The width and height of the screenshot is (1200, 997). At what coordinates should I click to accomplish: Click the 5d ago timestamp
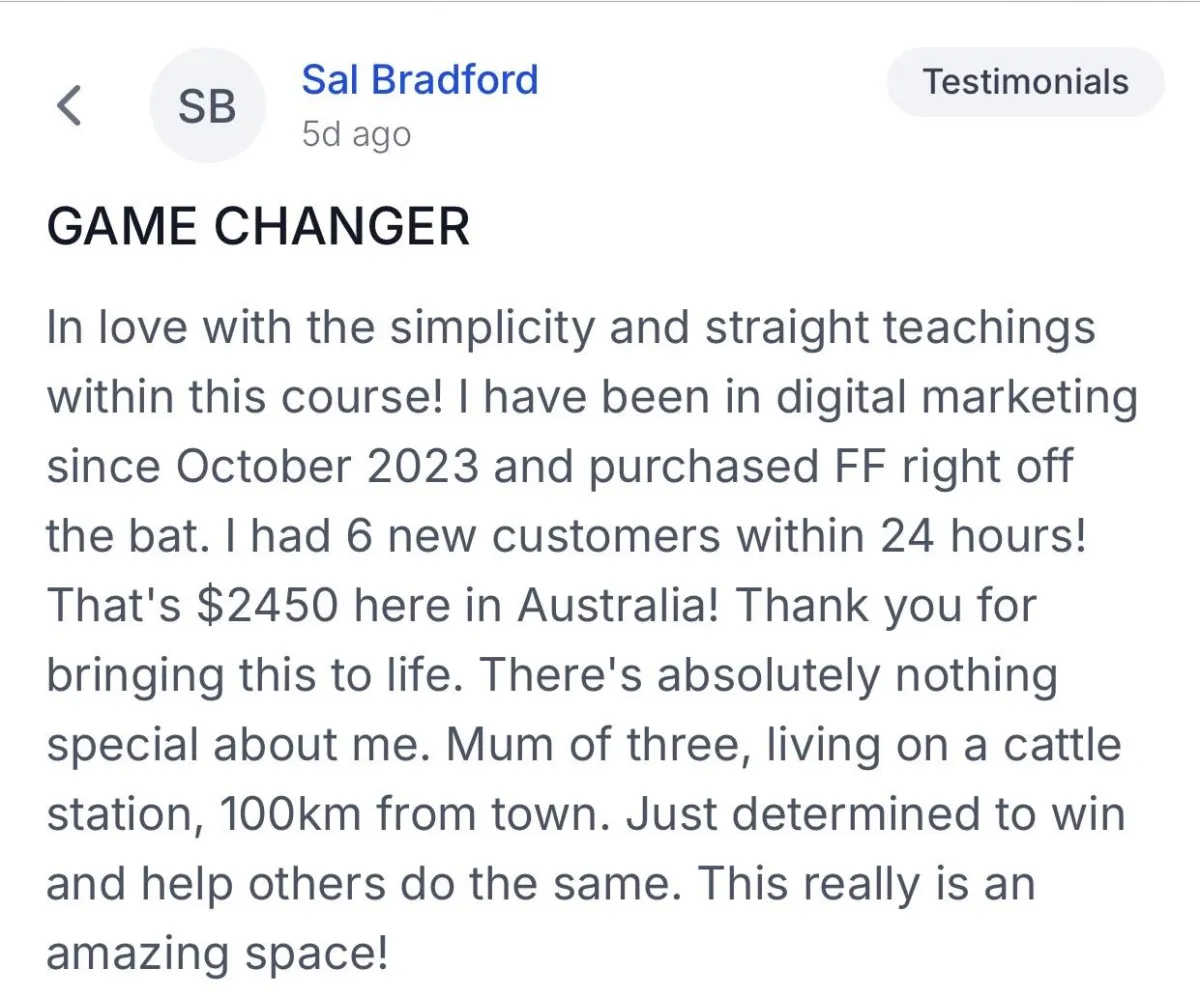356,135
